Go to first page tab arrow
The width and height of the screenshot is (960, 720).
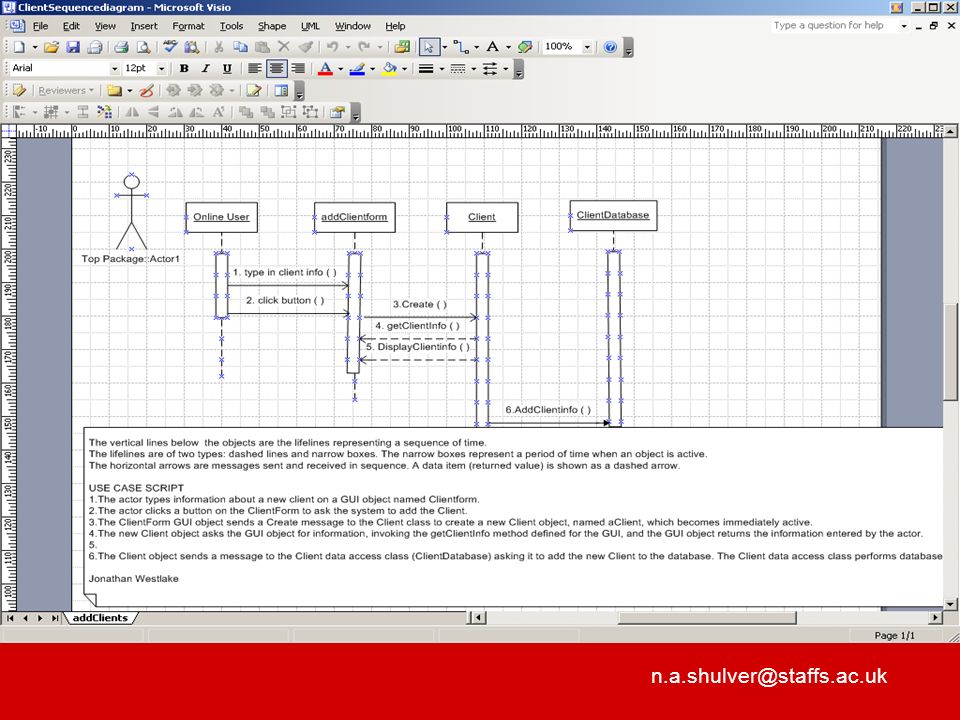tap(10, 618)
